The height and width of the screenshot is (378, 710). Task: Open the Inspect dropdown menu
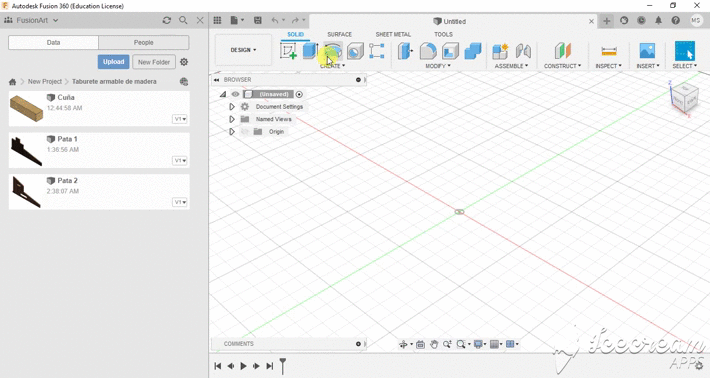coord(608,66)
